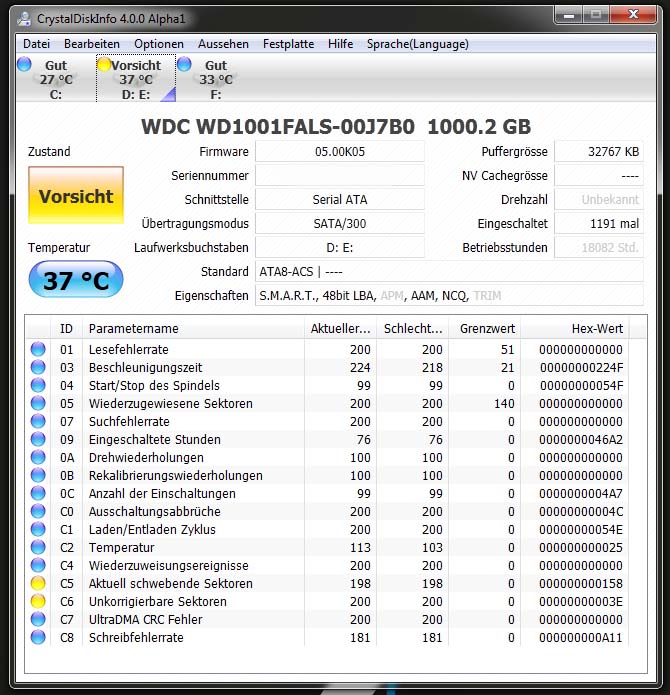
Task: Click the Übertragungsmodus field SATA/300
Action: pos(340,223)
